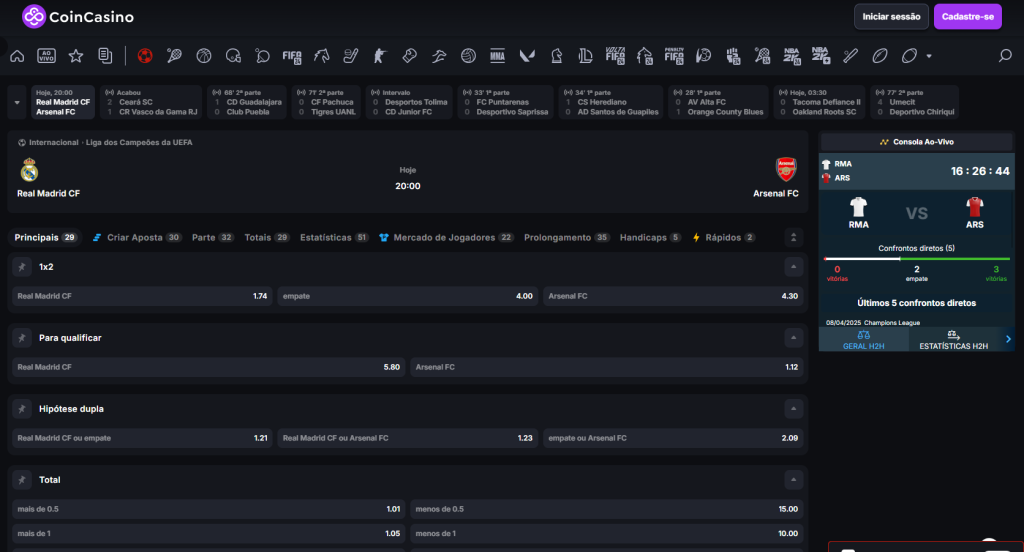This screenshot has width=1024, height=552.
Task: Switch to the Parte tab
Action: pyautogui.click(x=212, y=237)
